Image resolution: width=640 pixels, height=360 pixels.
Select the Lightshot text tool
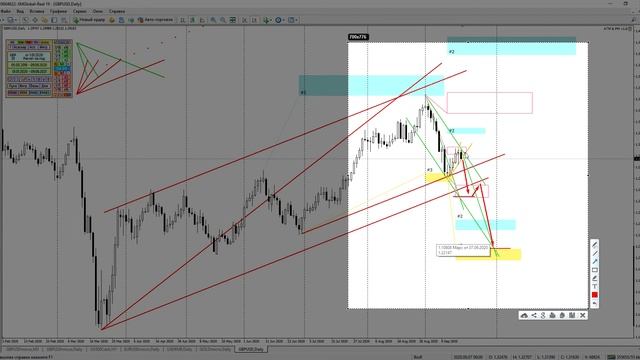595,286
